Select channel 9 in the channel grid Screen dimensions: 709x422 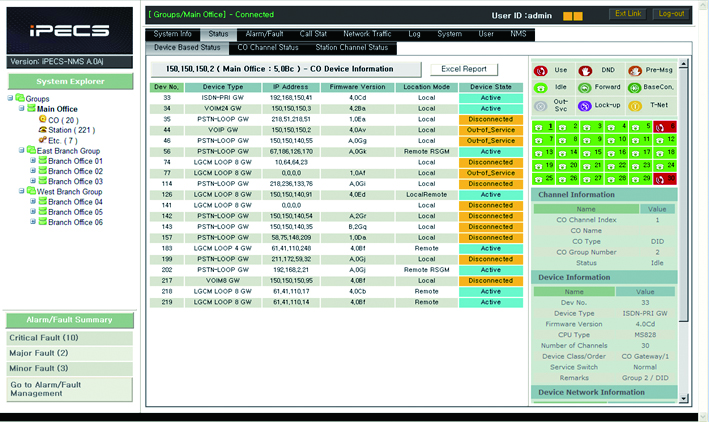pos(592,140)
